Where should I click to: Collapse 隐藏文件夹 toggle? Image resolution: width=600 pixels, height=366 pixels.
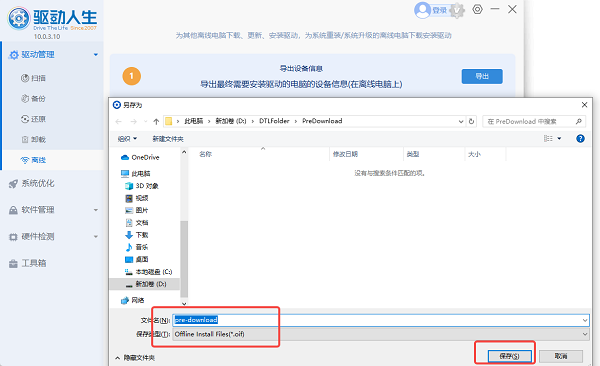[135, 358]
